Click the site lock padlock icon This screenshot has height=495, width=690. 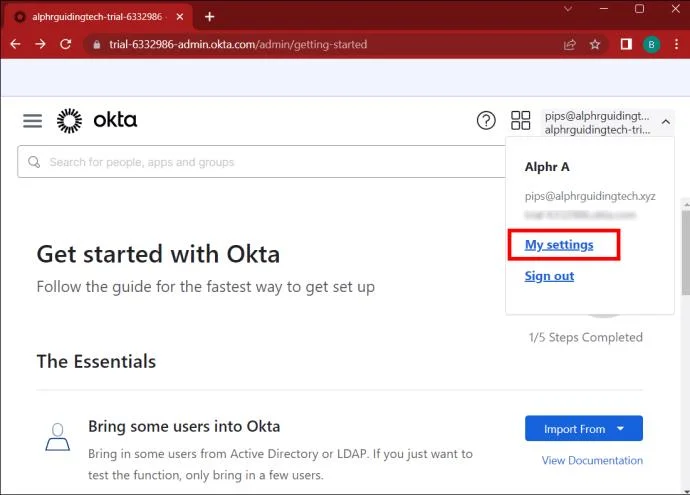[x=97, y=44]
